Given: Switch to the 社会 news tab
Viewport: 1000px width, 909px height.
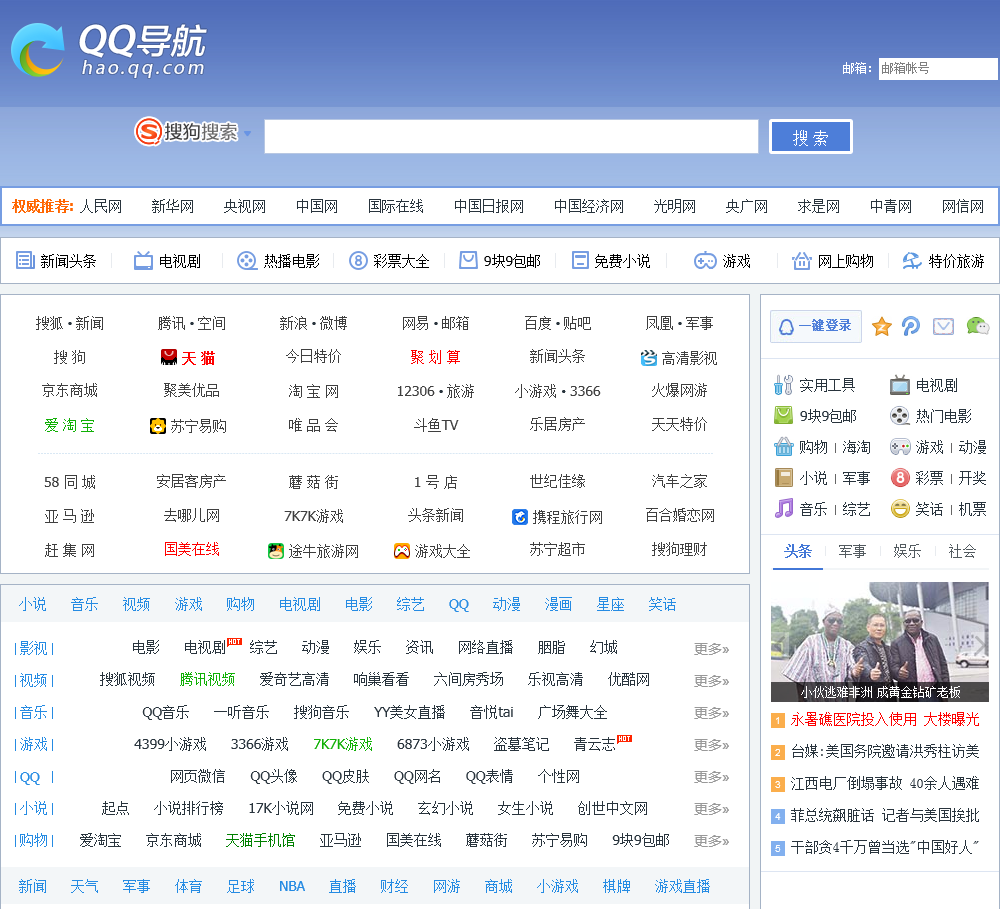Looking at the screenshot, I should [x=962, y=551].
